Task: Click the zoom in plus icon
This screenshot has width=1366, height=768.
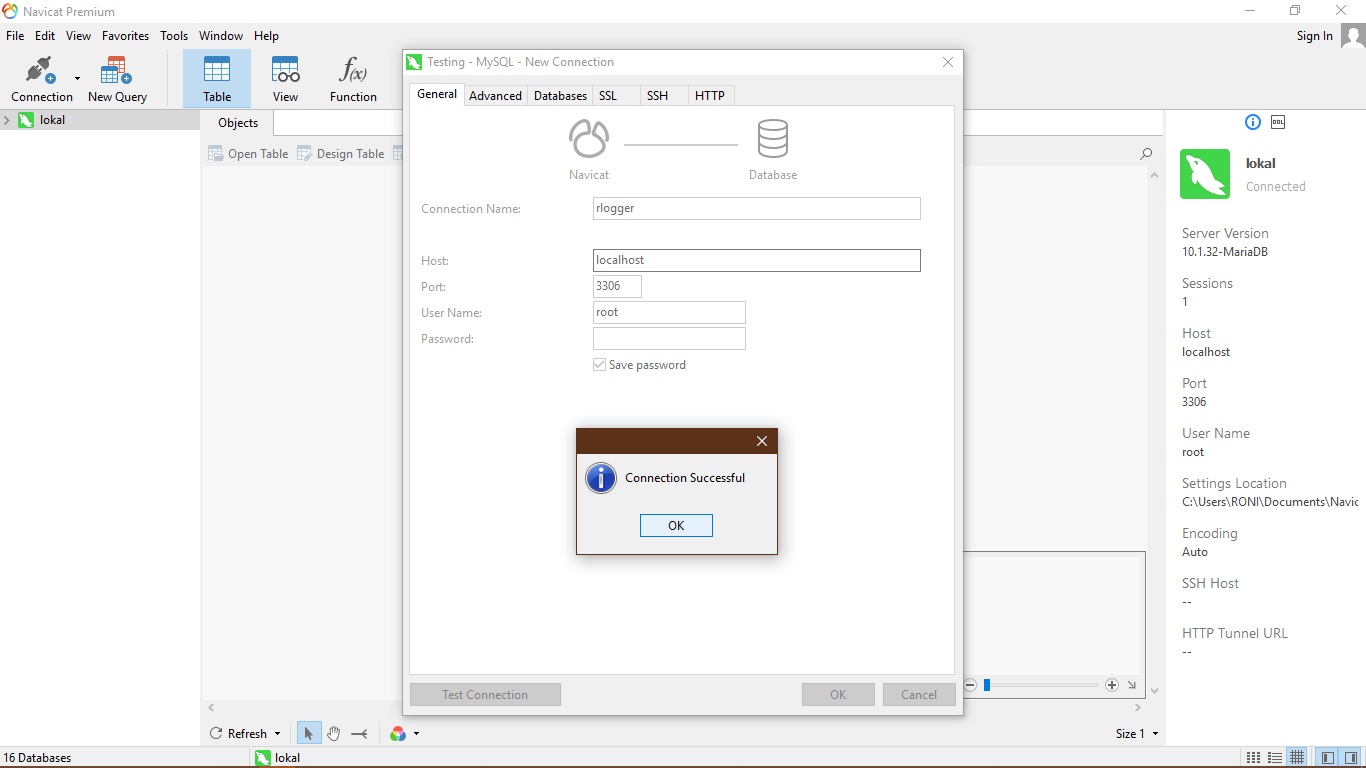Action: (1112, 685)
